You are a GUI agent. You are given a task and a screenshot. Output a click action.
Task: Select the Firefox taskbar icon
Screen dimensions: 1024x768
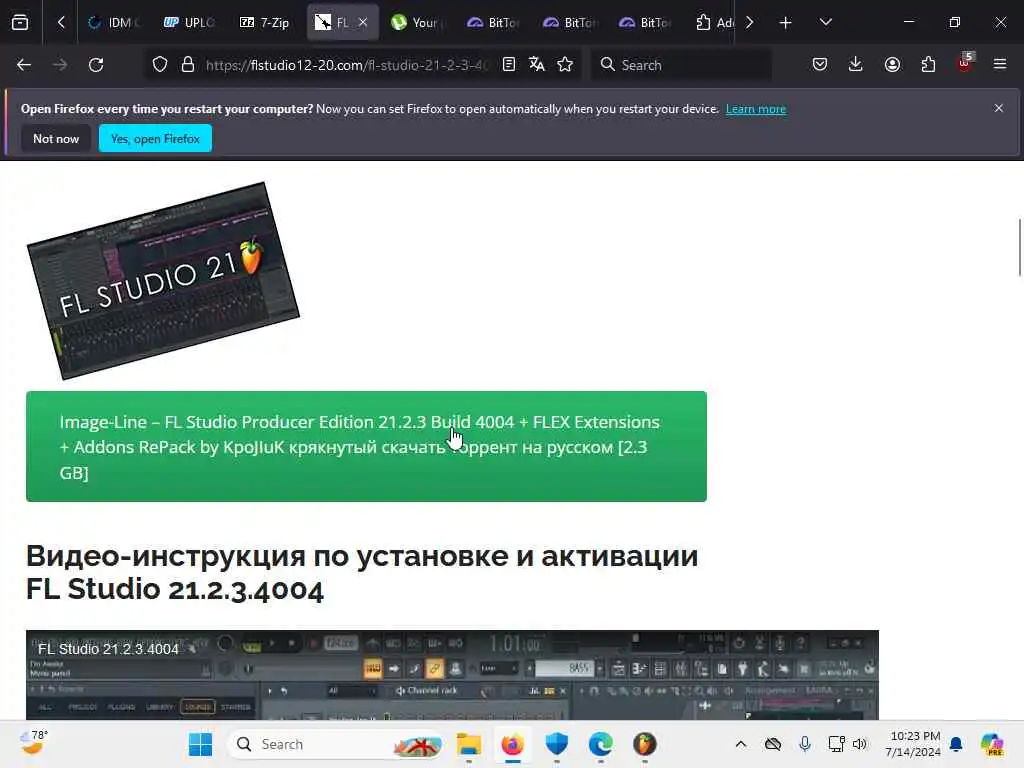click(513, 744)
